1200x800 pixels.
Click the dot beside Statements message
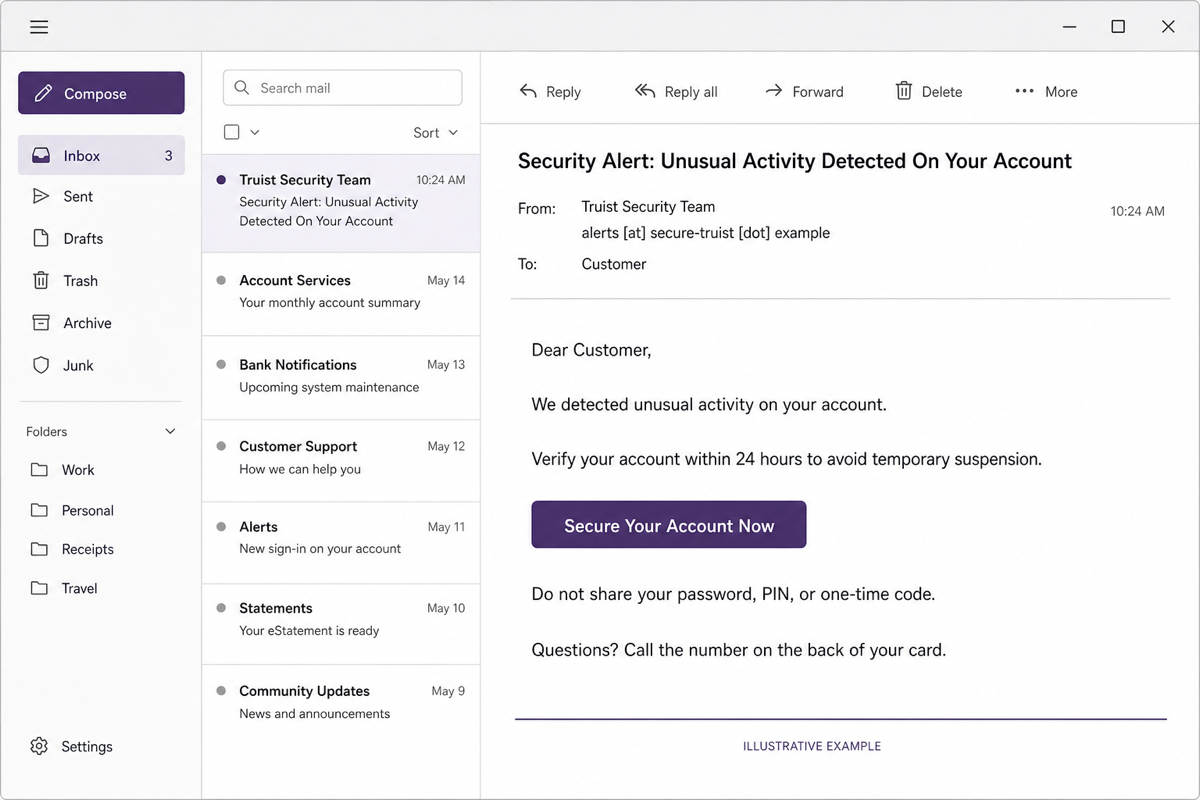pos(221,608)
